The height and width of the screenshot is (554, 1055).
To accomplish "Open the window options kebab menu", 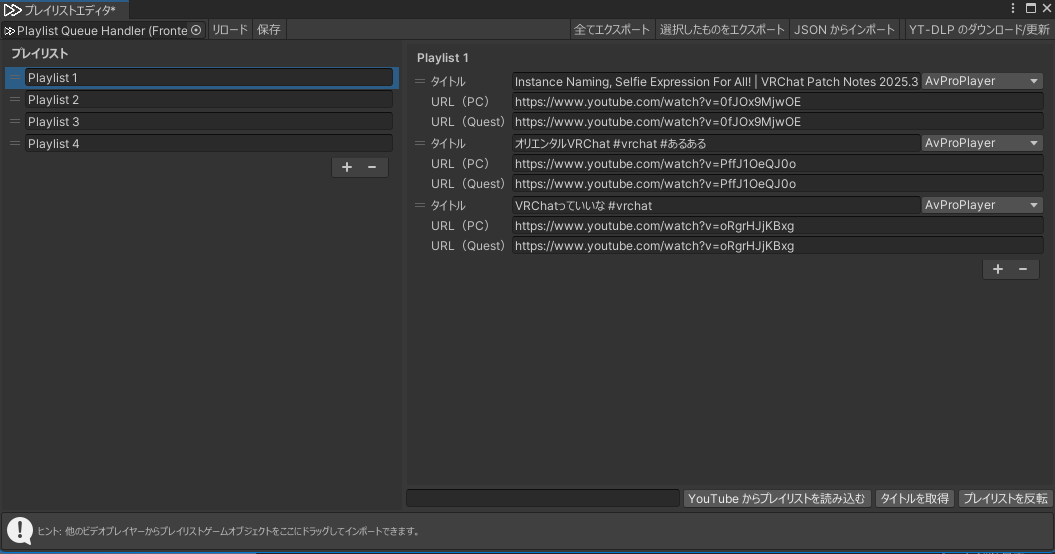I will coord(1013,9).
